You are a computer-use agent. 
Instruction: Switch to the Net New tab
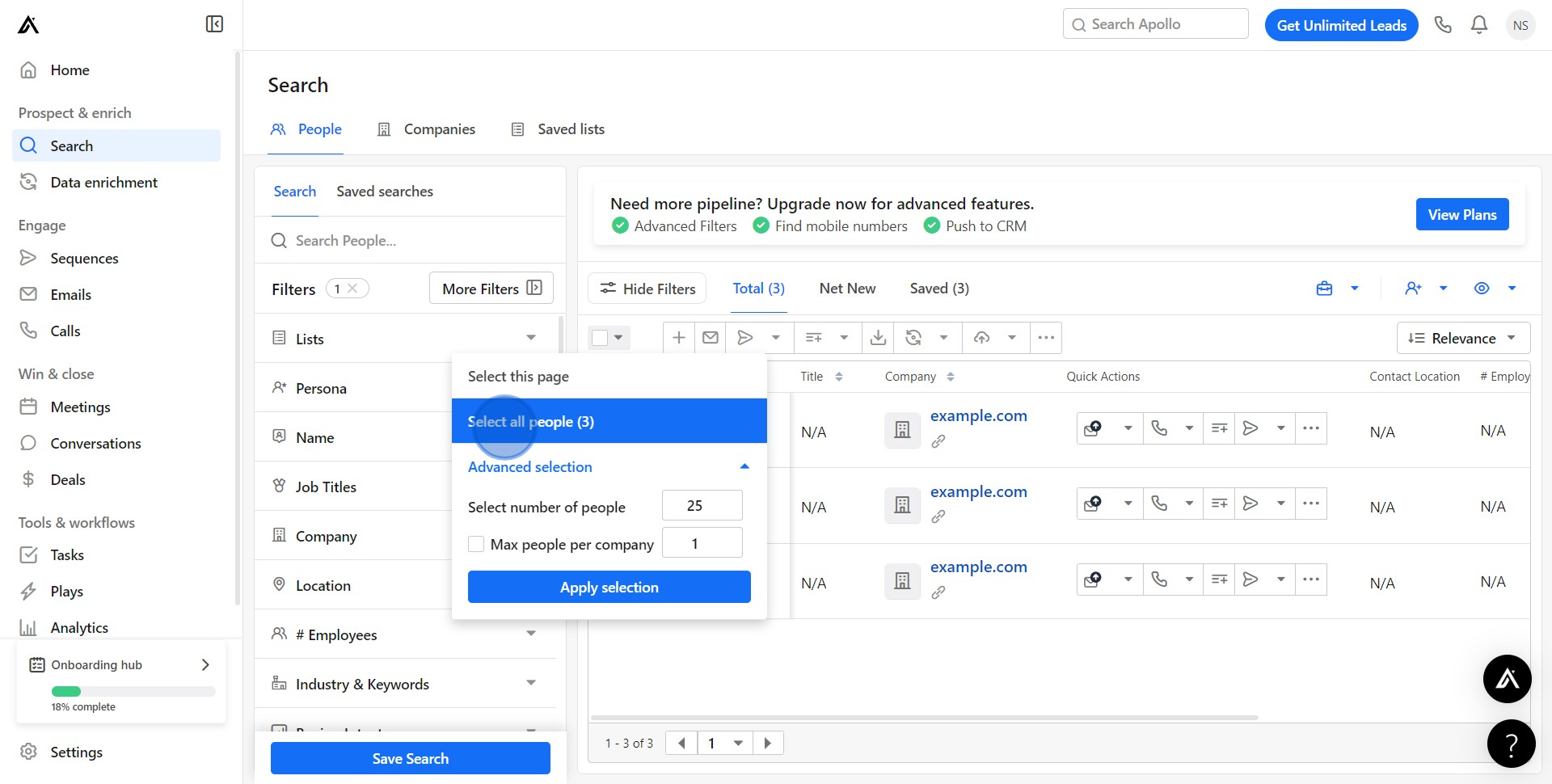(847, 289)
